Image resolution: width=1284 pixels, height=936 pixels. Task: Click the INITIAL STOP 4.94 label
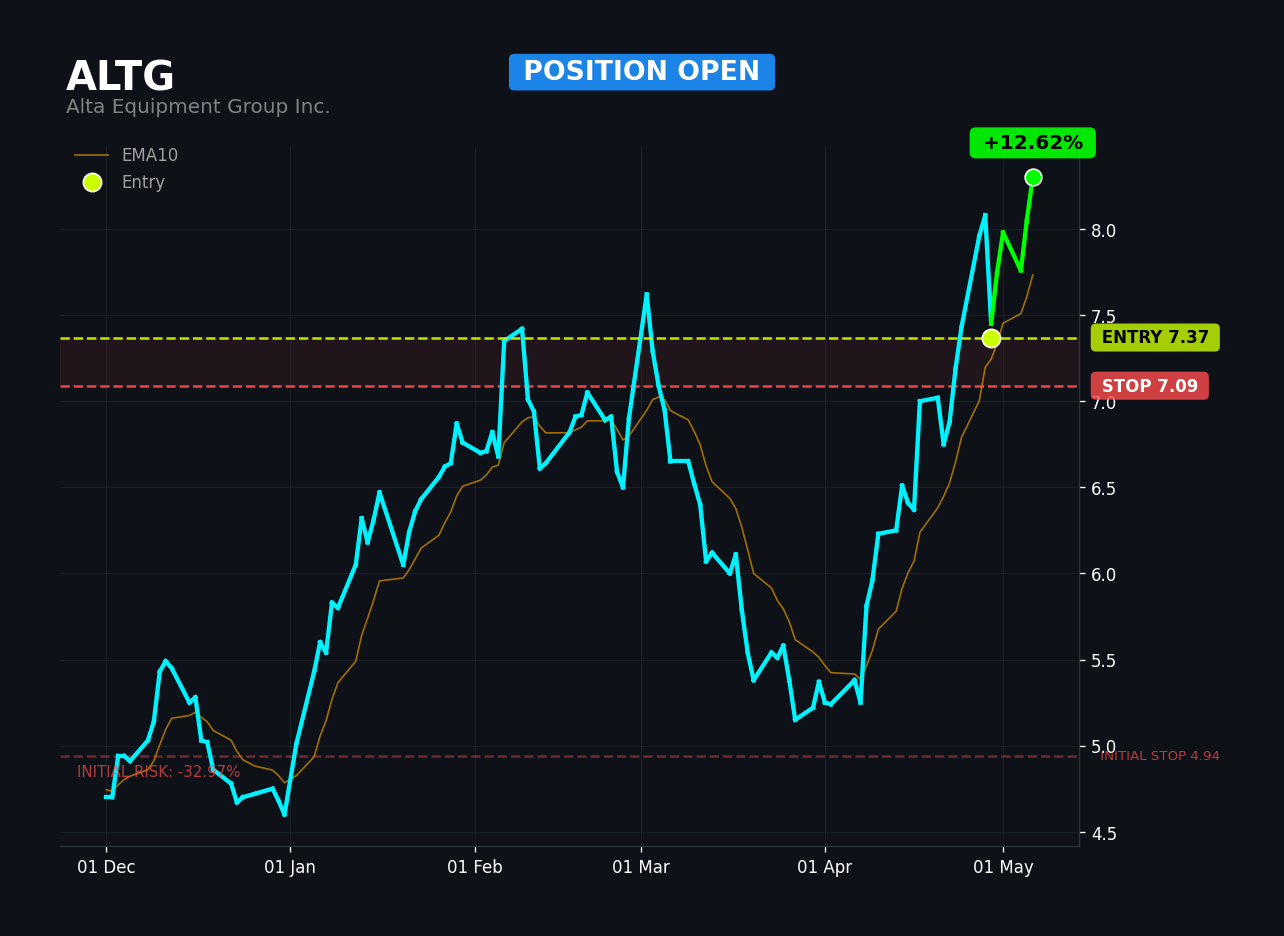click(x=1160, y=756)
